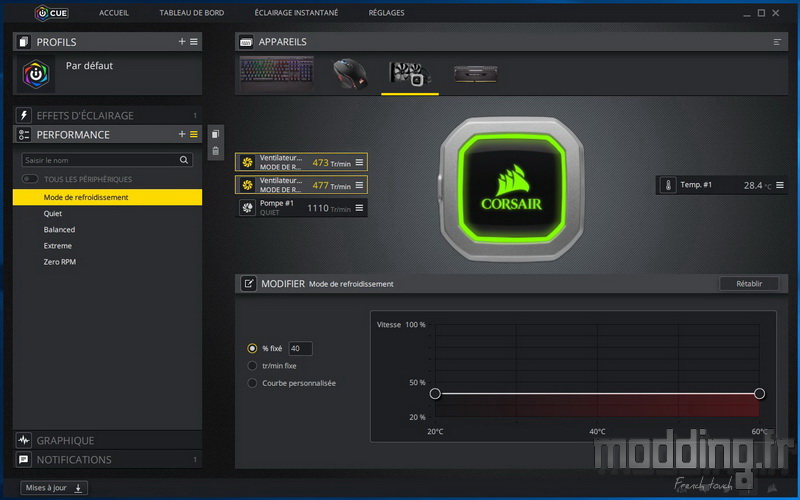
Task: Add a new Performance preset
Action: (182, 134)
